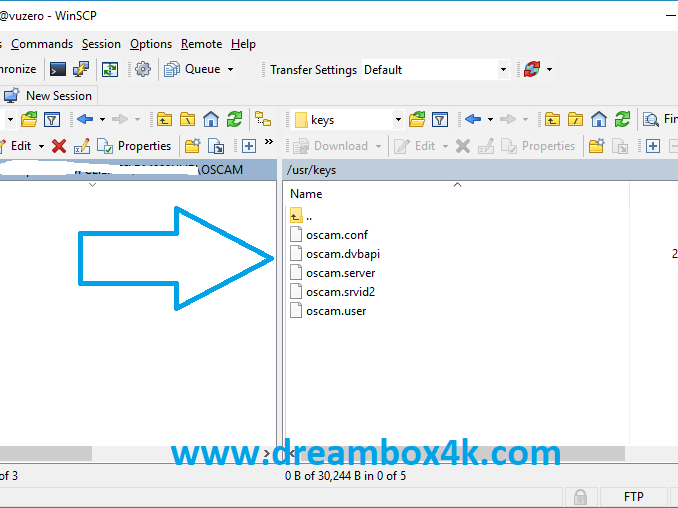This screenshot has height=508, width=678.
Task: Expand remote panel back history dropdown
Action: coord(490,119)
